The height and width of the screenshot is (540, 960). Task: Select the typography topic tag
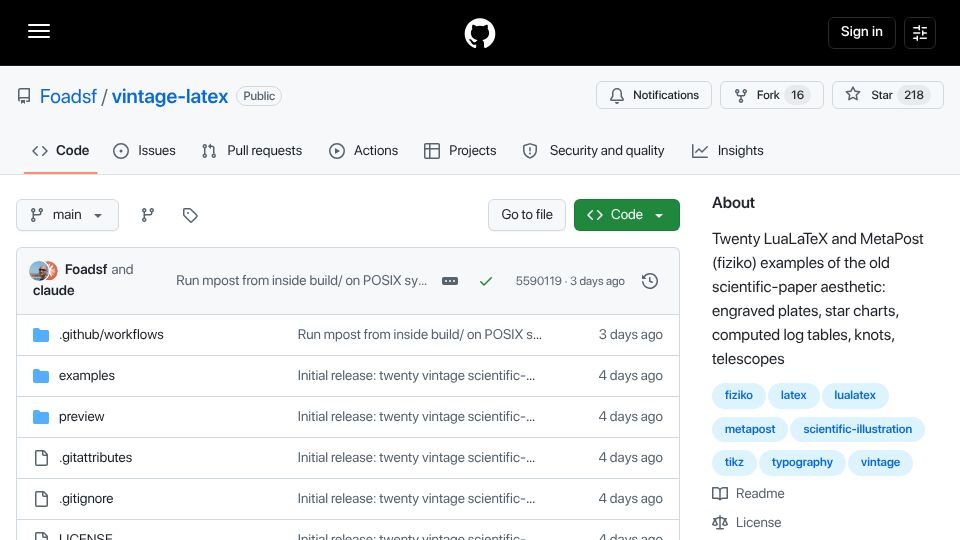click(x=802, y=462)
